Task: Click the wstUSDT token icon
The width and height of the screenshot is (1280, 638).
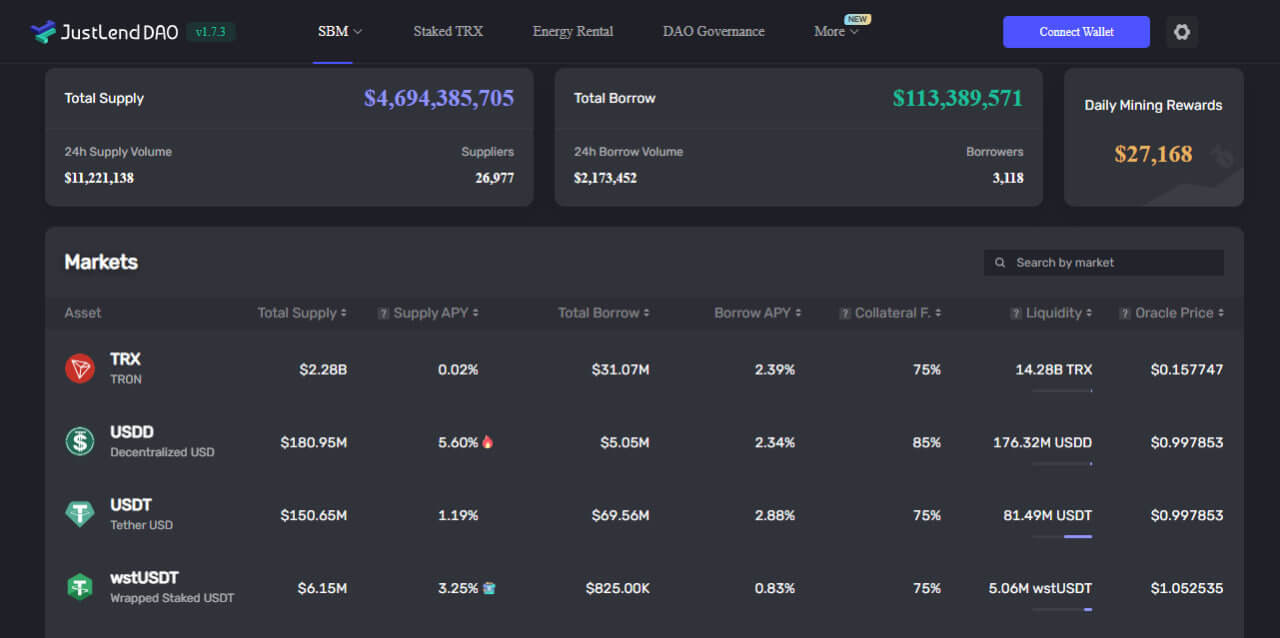Action: tap(80, 588)
